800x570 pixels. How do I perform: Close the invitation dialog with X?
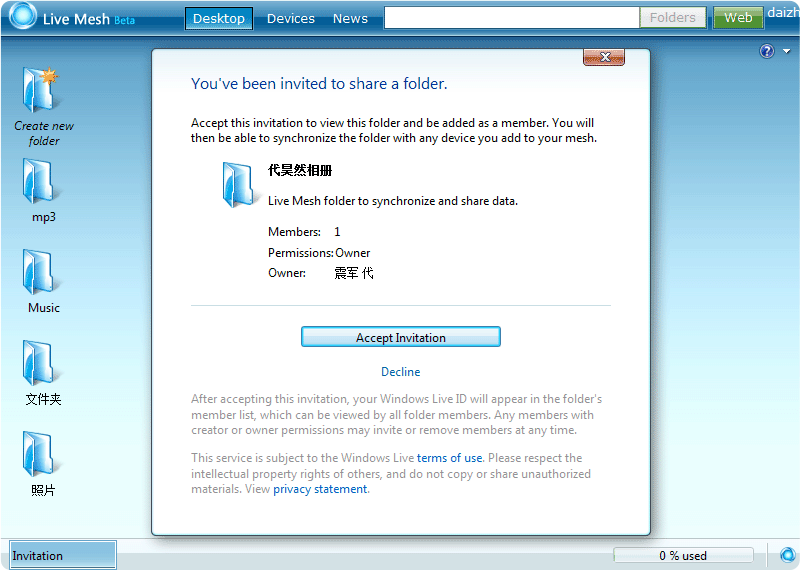click(x=604, y=57)
